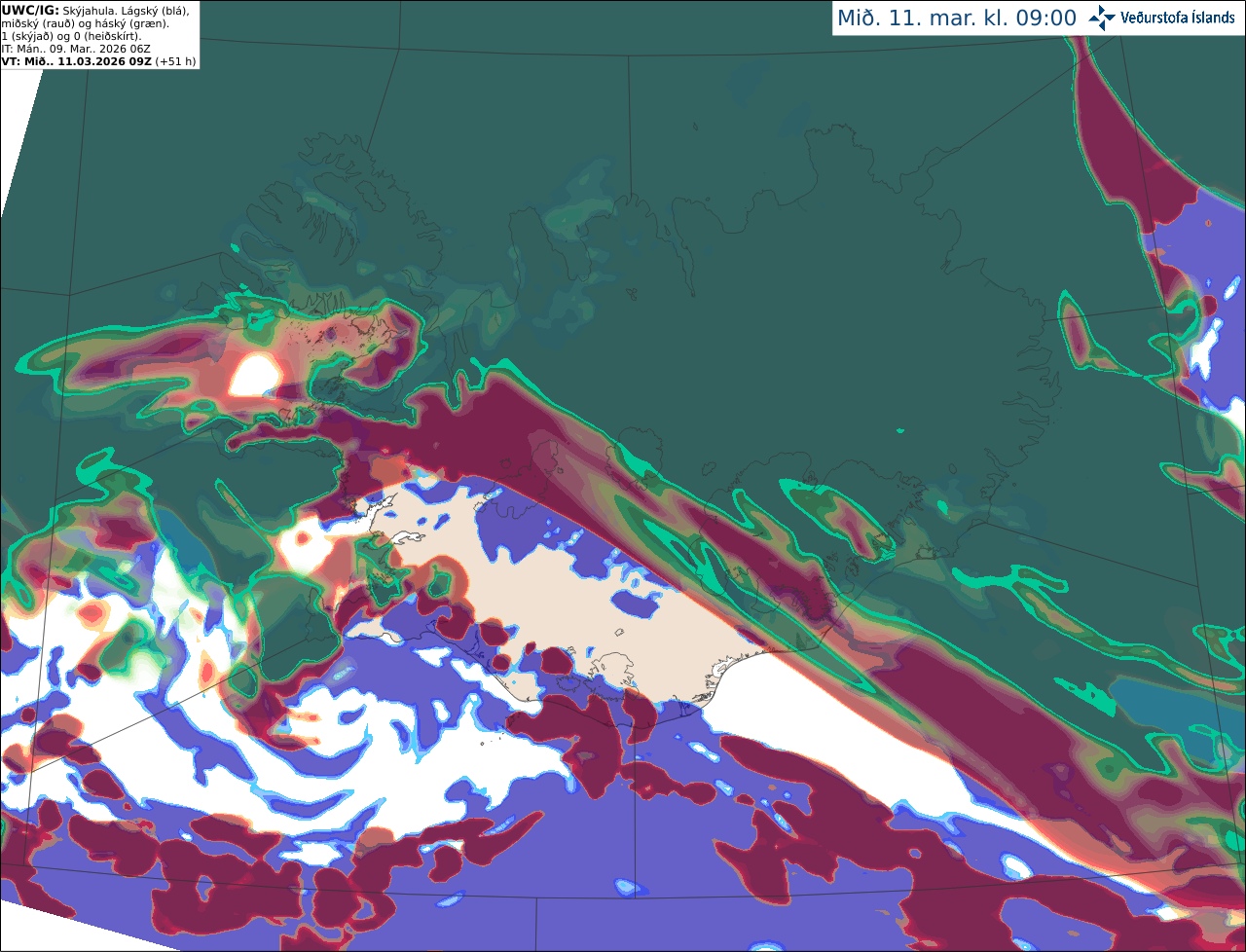Image resolution: width=1246 pixels, height=952 pixels.
Task: Select the "Mið. 11. mar. kl. 09:00" timestamp
Action: (957, 18)
